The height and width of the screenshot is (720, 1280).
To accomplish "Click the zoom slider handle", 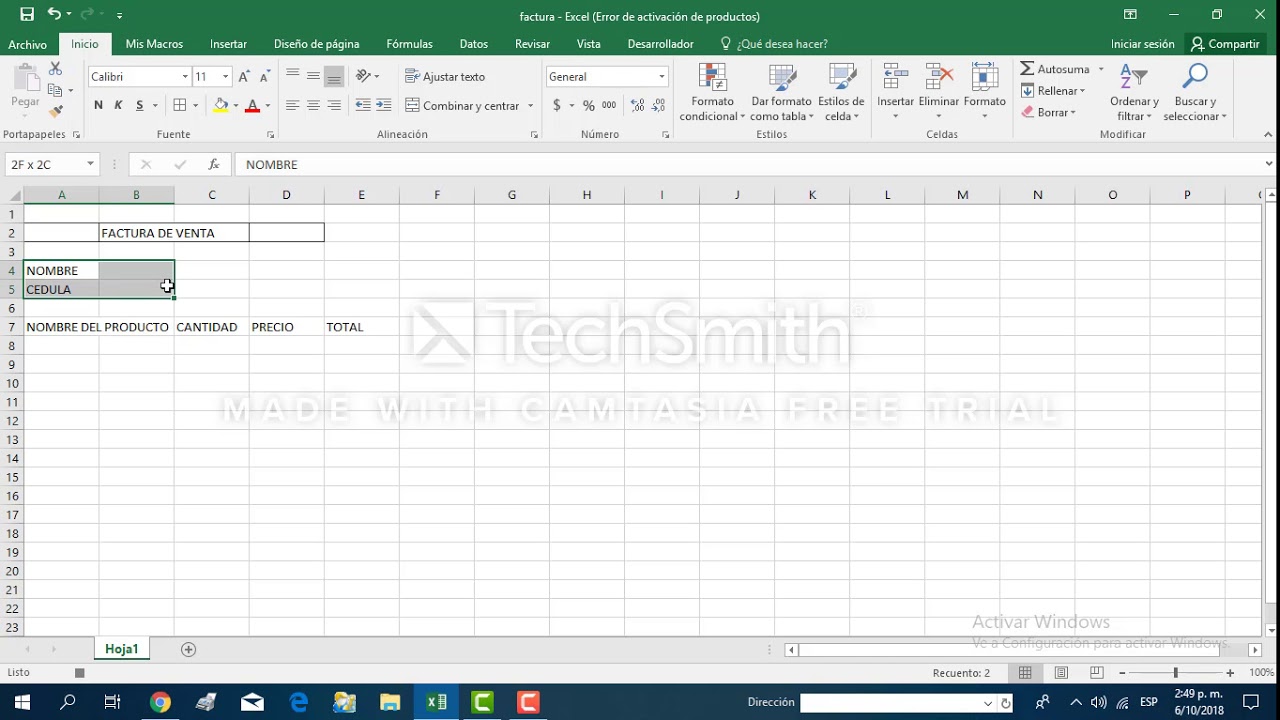I will pos(1175,673).
